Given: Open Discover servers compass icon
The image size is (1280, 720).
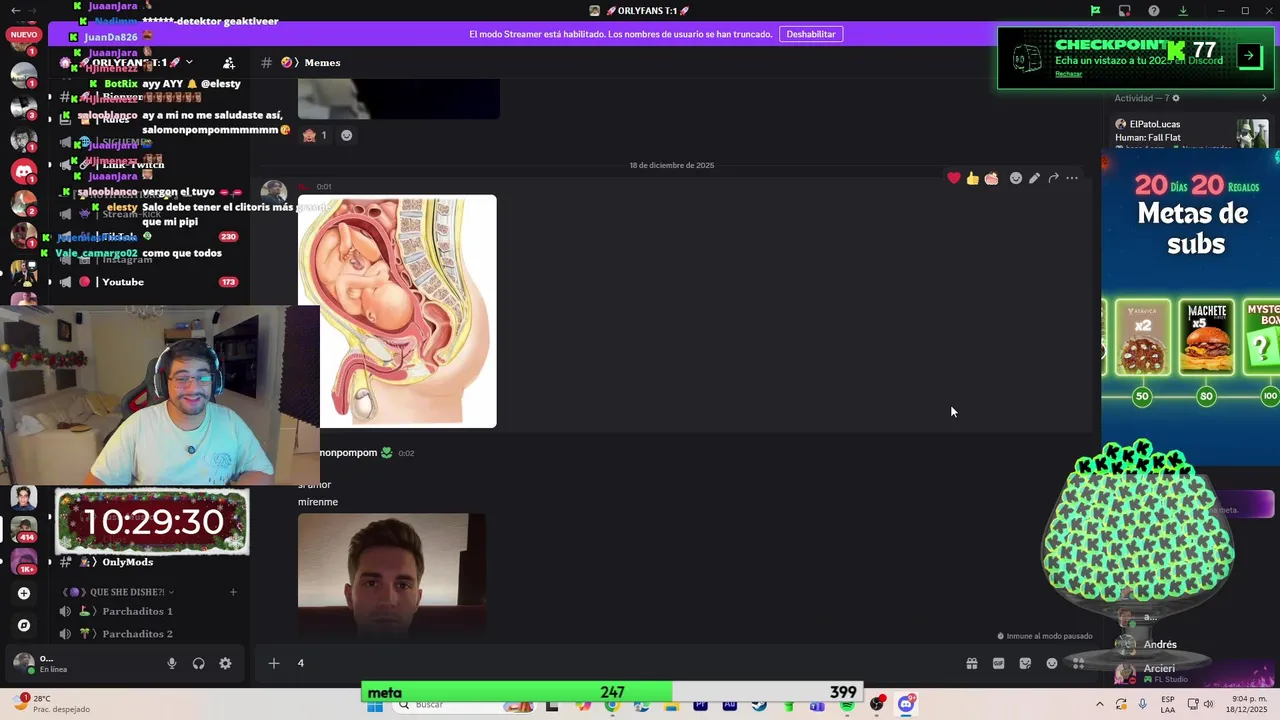Looking at the screenshot, I should point(24,625).
